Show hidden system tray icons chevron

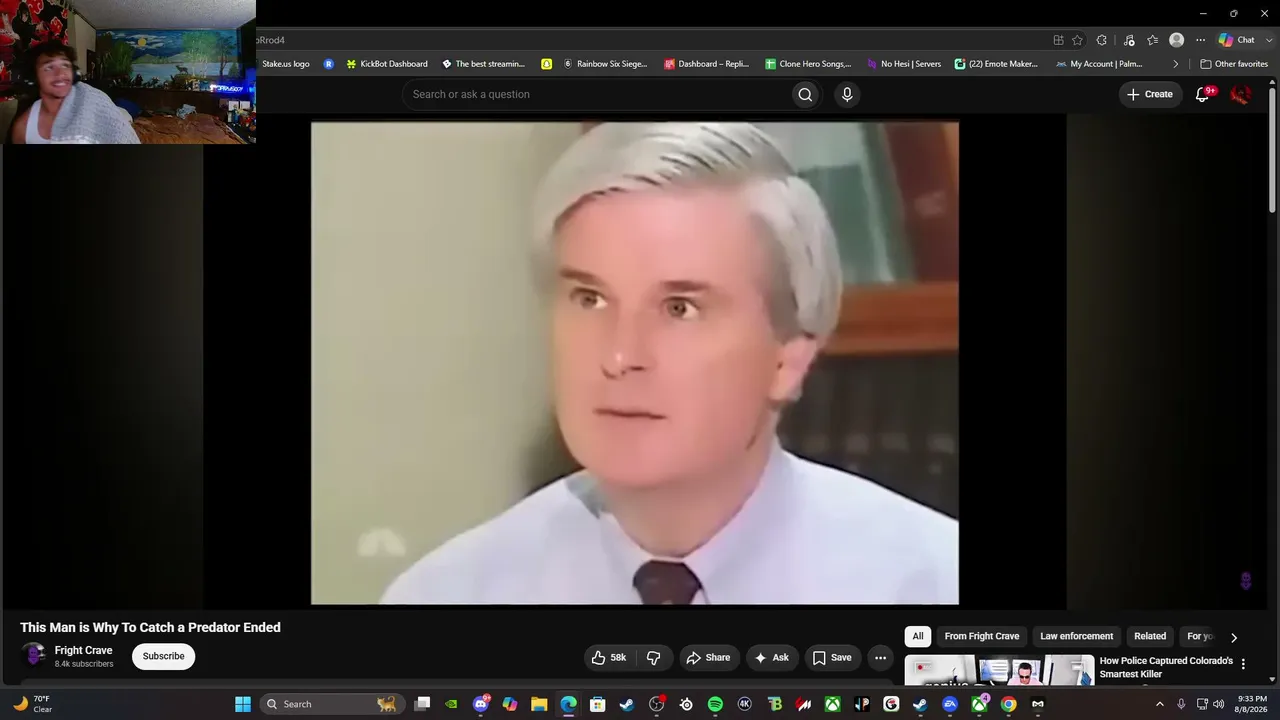[x=1160, y=704]
